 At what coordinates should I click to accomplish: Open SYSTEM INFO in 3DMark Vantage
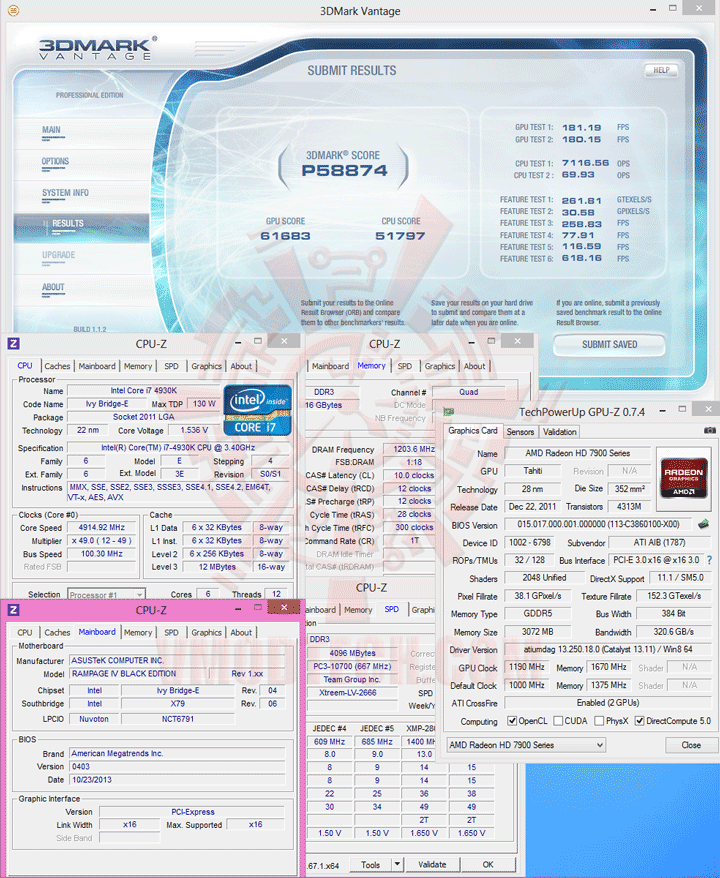pyautogui.click(x=65, y=193)
